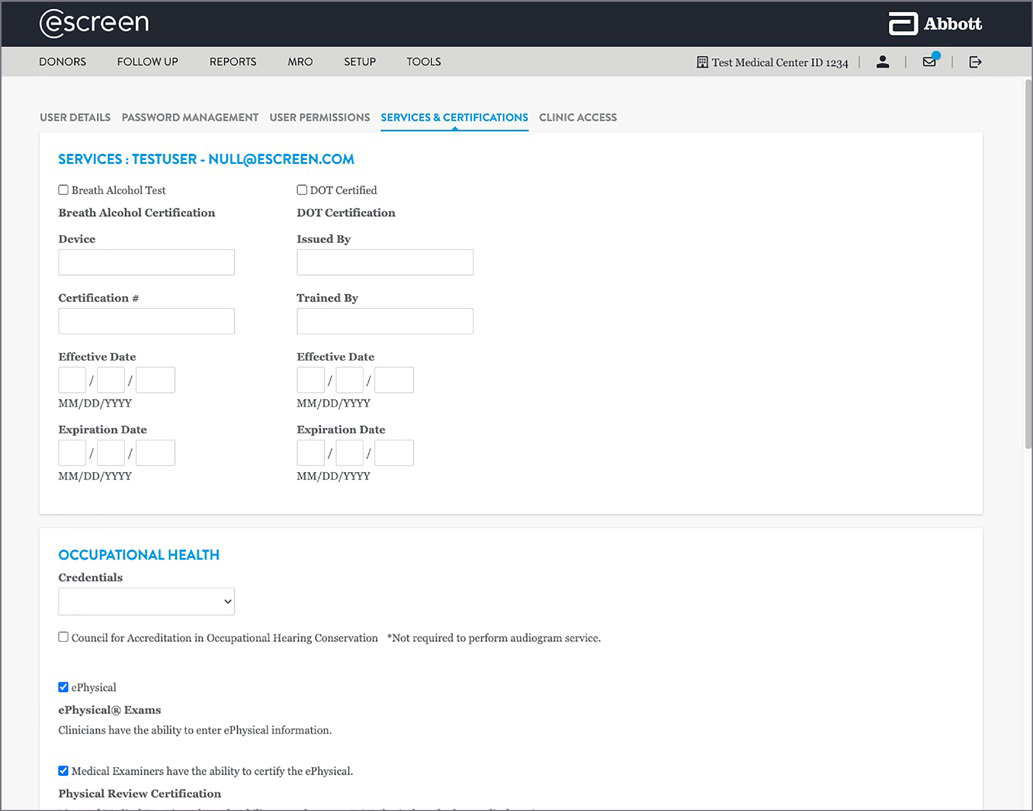Click the DOT Issued By field
This screenshot has width=1033, height=811.
tap(385, 262)
